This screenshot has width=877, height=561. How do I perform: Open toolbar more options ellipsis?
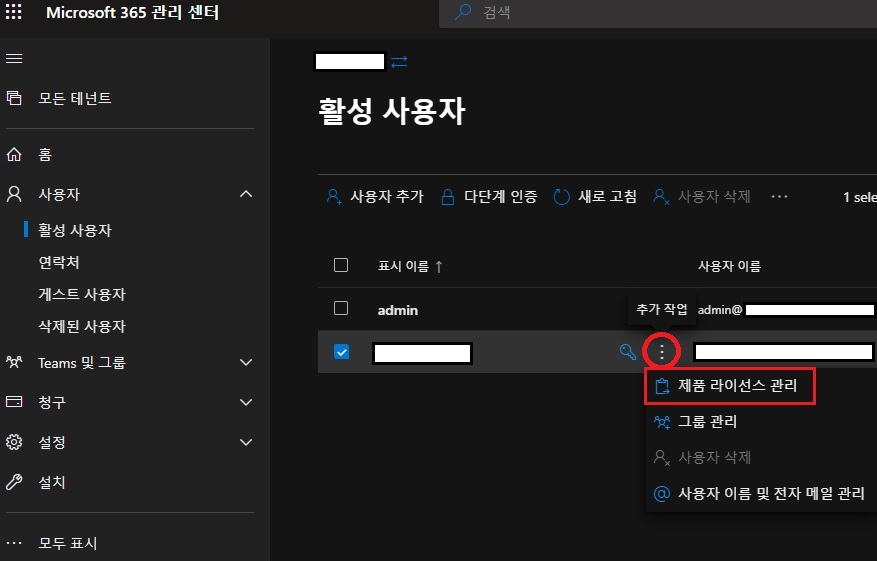(779, 196)
